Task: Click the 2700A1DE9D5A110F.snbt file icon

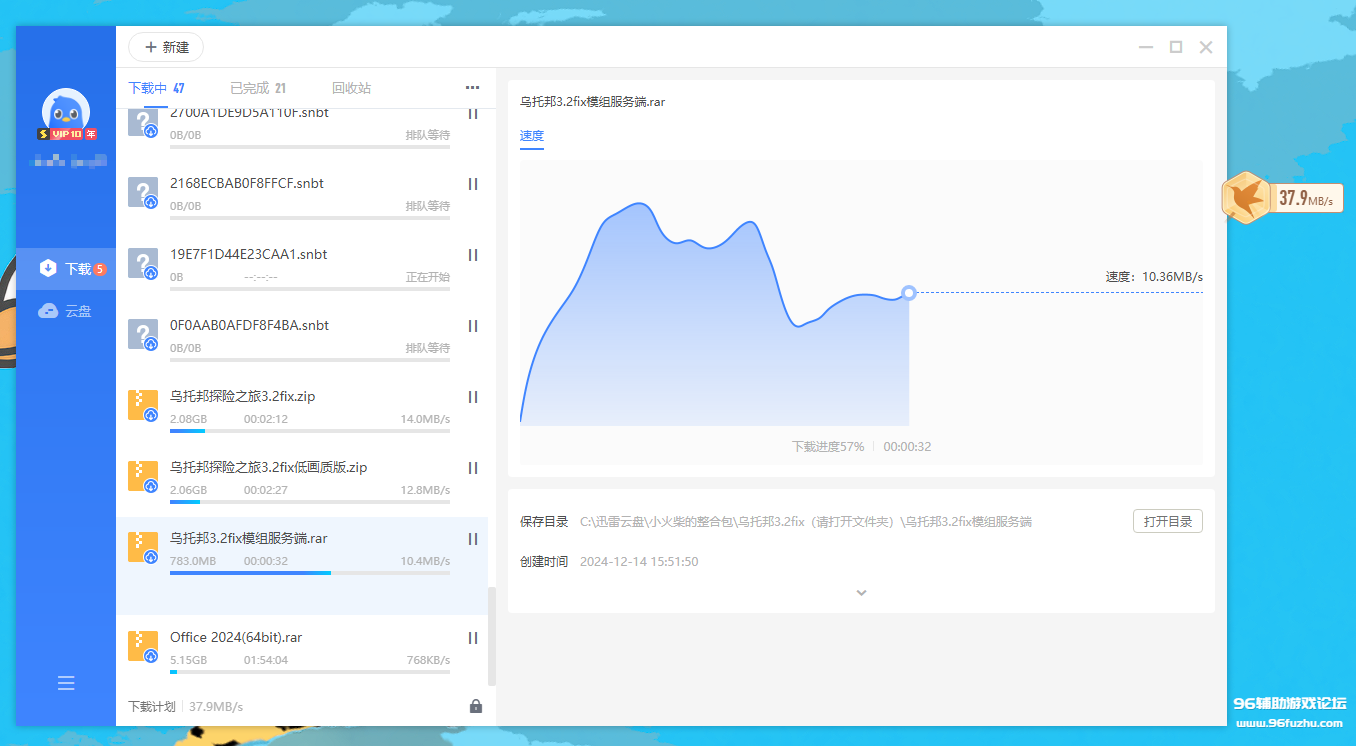Action: [143, 123]
